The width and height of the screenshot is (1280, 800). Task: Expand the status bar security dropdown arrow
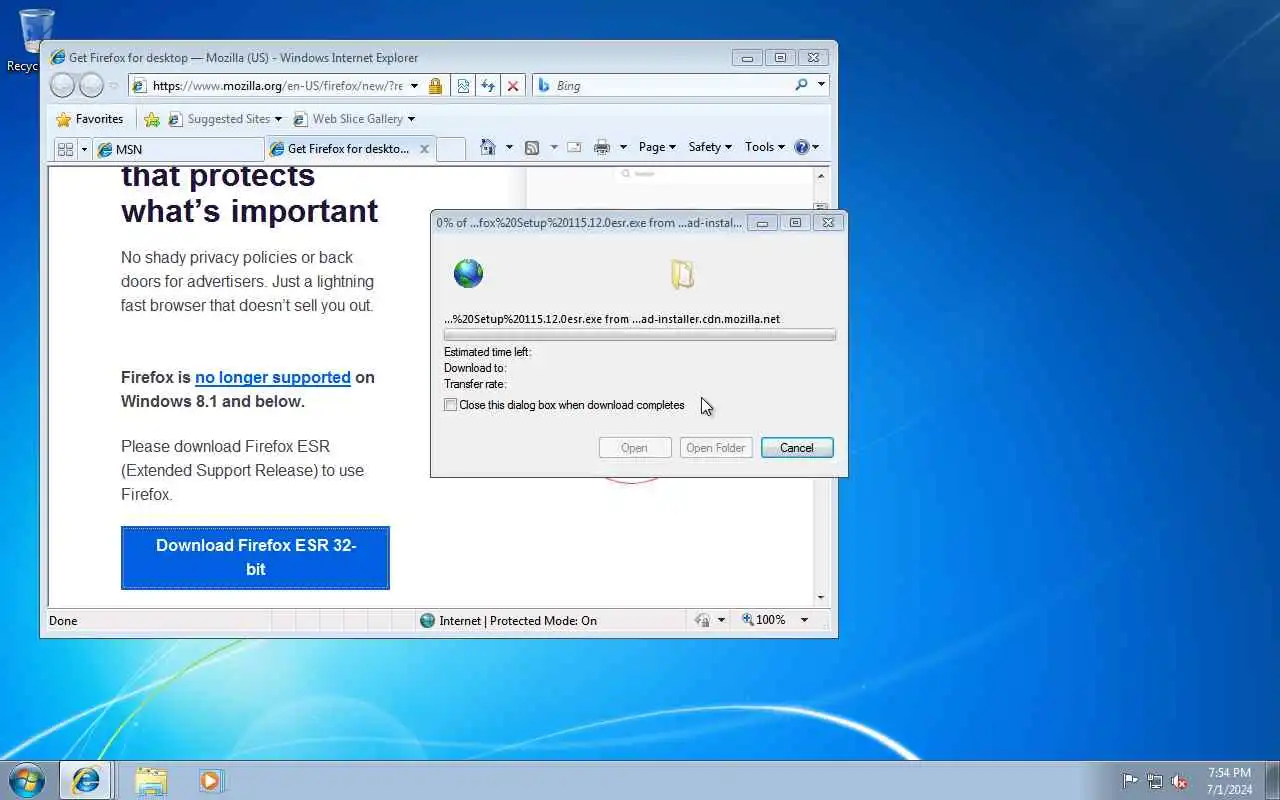pos(721,620)
